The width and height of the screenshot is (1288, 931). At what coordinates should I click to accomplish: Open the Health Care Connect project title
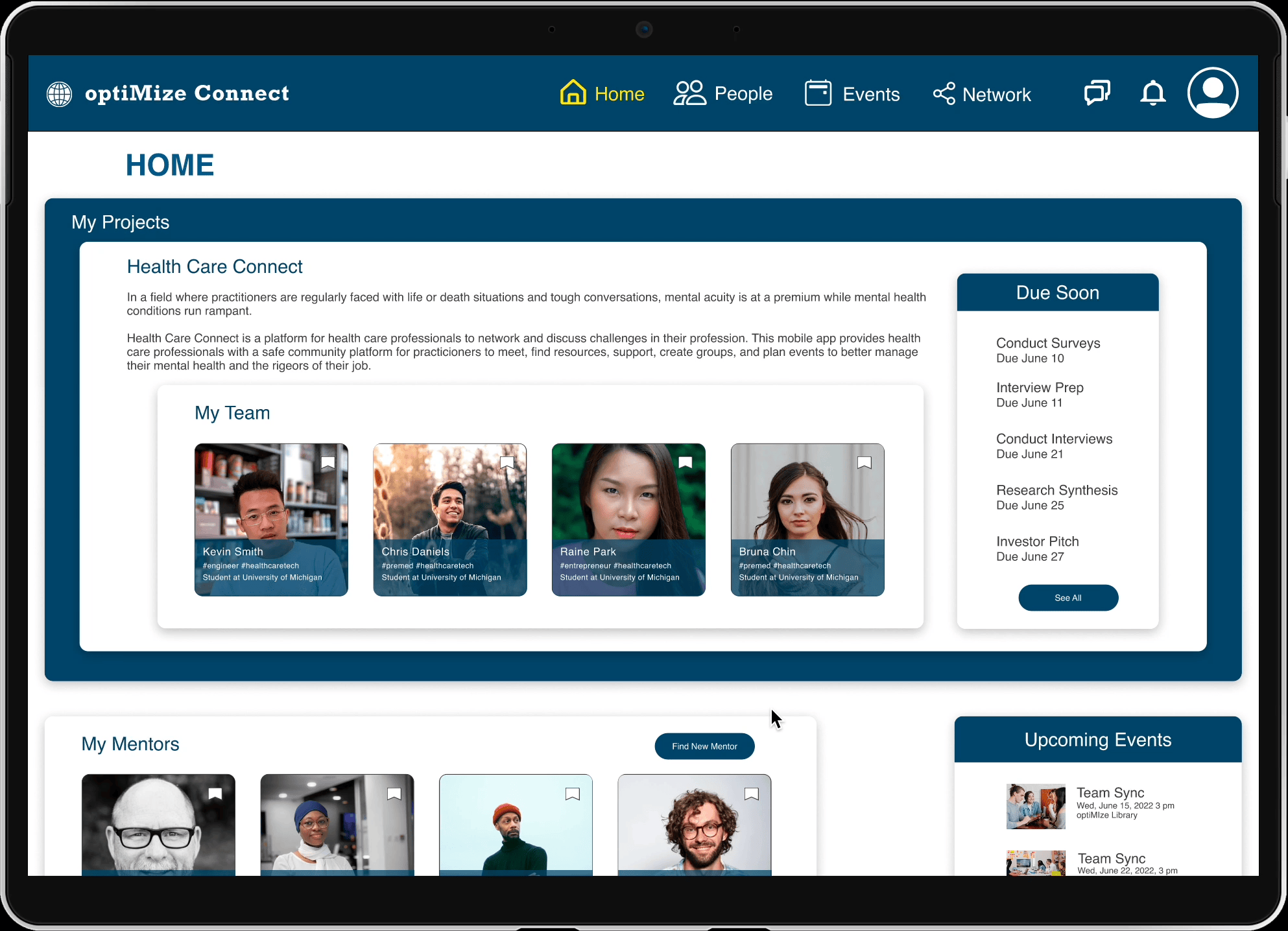click(215, 266)
